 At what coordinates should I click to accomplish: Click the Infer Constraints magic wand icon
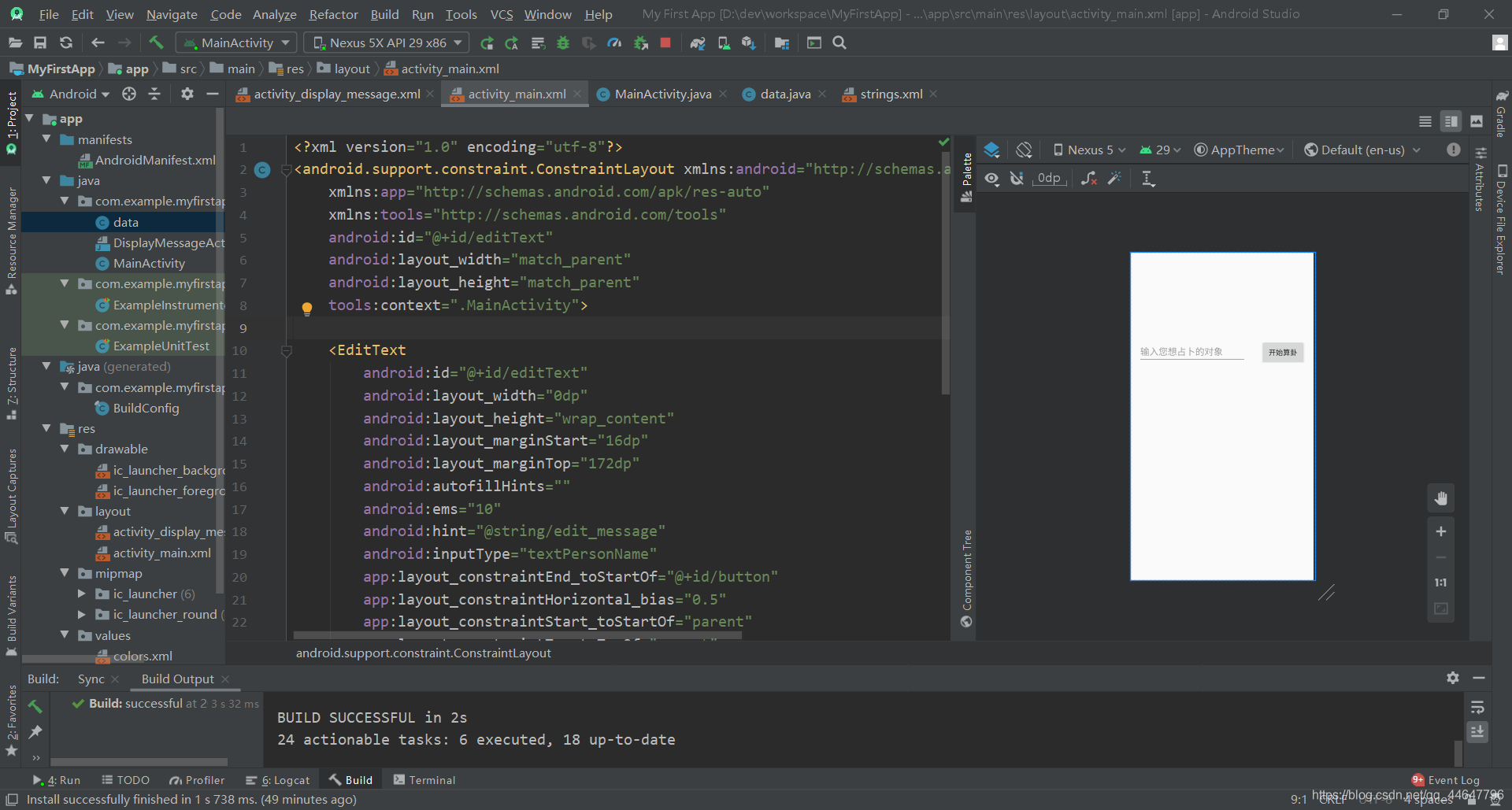(1114, 179)
